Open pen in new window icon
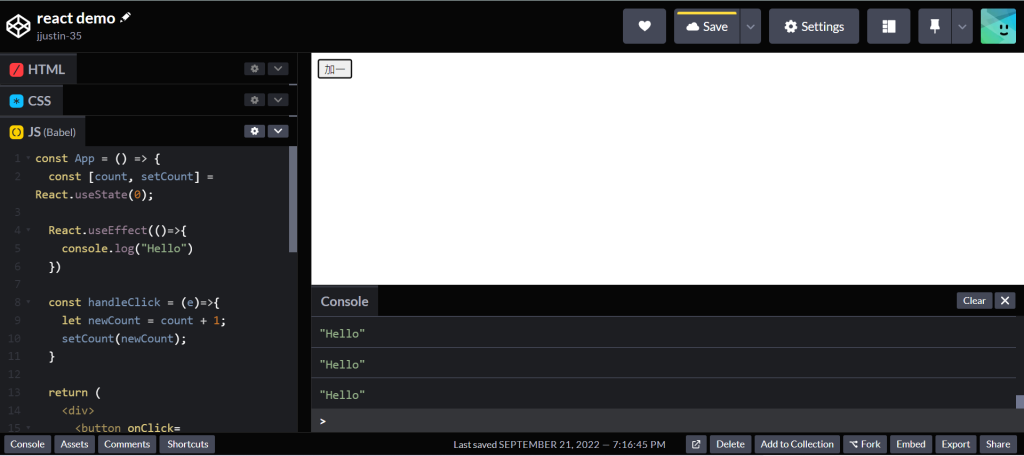Image resolution: width=1024 pixels, height=456 pixels. coord(696,444)
